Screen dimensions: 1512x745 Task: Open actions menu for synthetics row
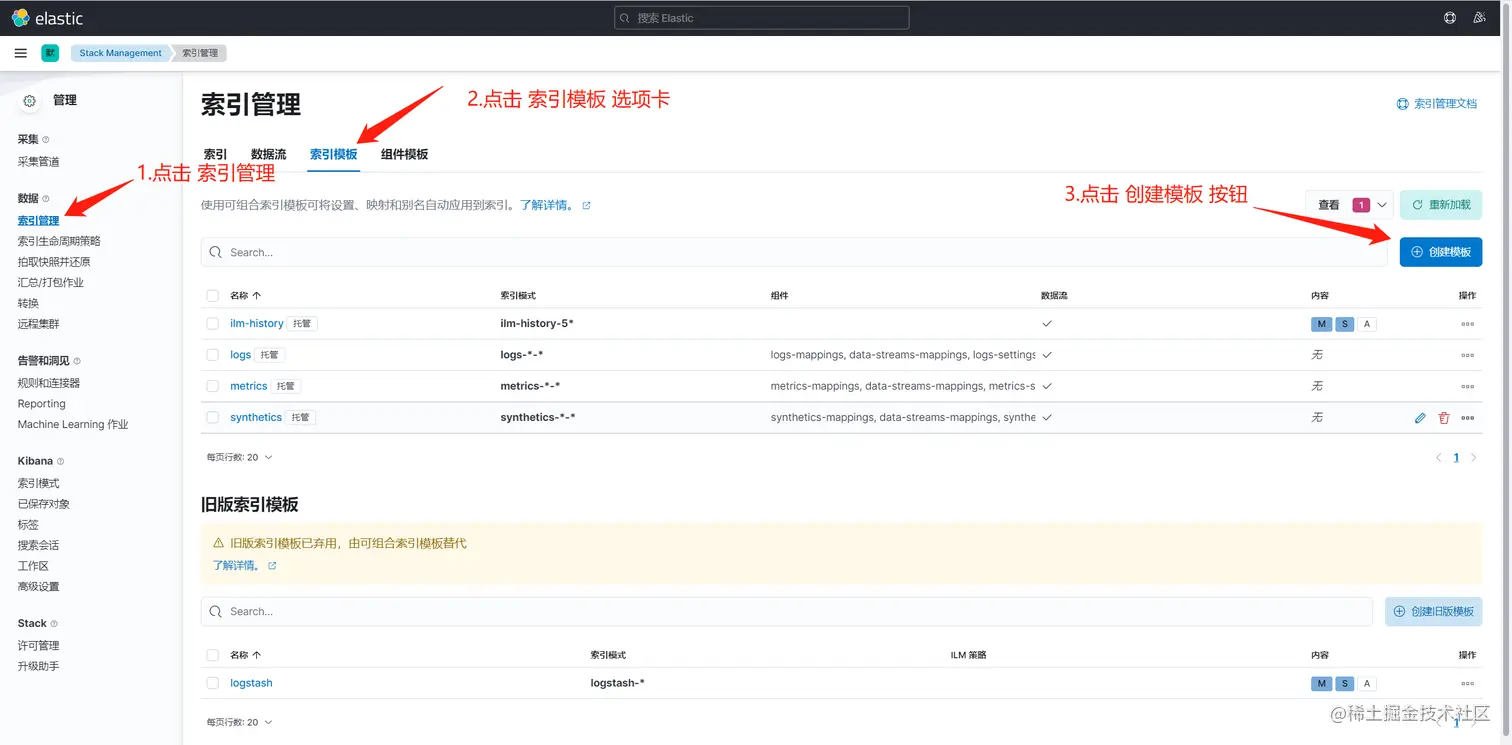(1467, 418)
